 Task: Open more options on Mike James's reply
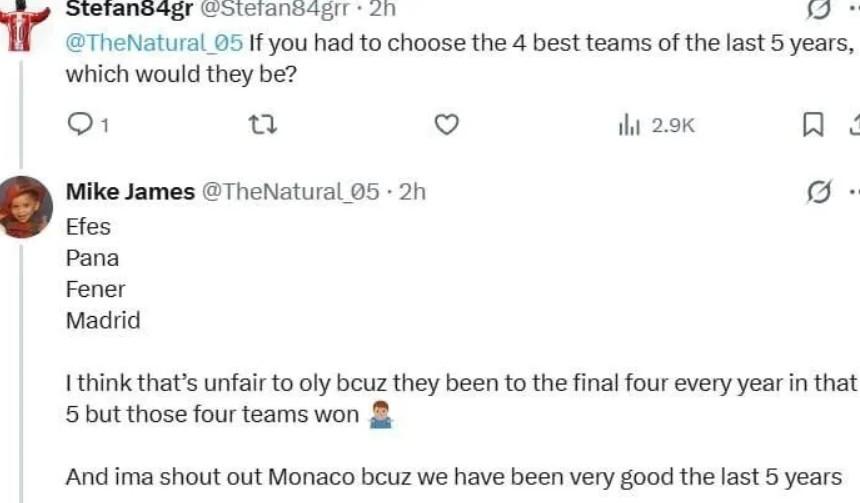coord(852,191)
